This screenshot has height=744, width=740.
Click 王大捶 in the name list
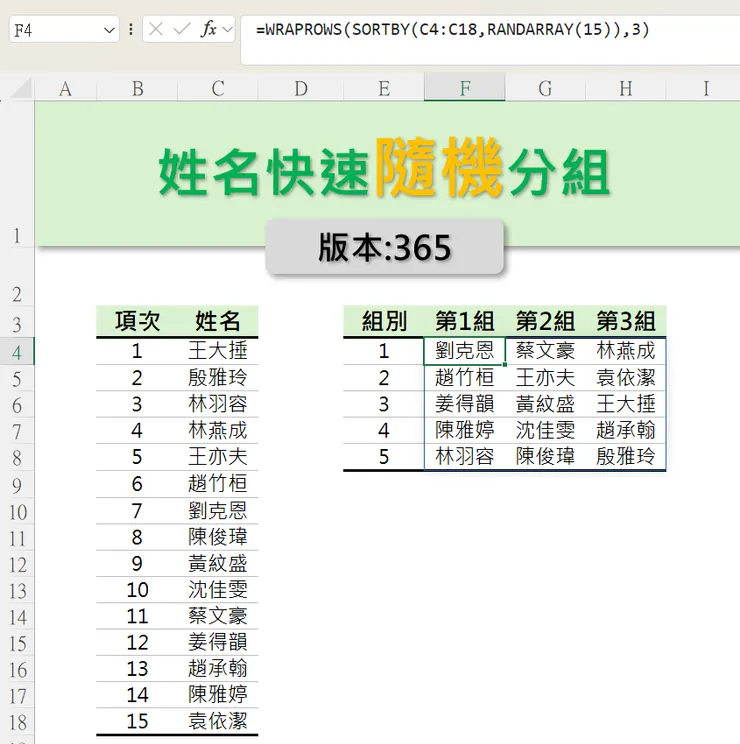[218, 351]
